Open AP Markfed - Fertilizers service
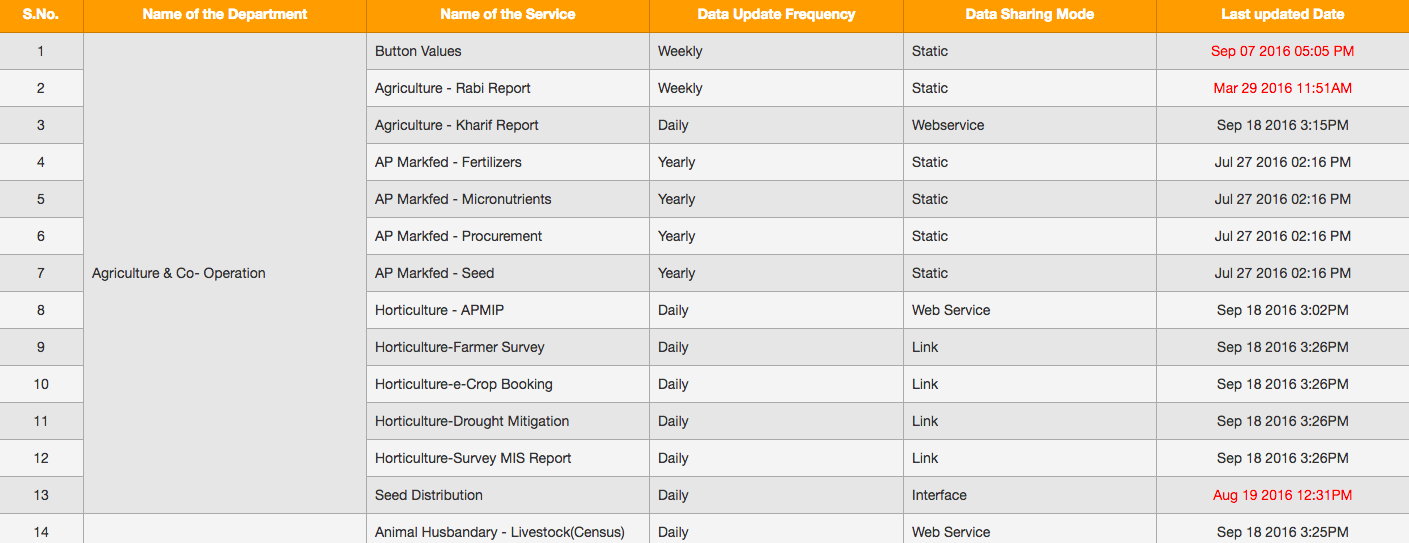Viewport: 1409px width, 543px height. [x=448, y=162]
